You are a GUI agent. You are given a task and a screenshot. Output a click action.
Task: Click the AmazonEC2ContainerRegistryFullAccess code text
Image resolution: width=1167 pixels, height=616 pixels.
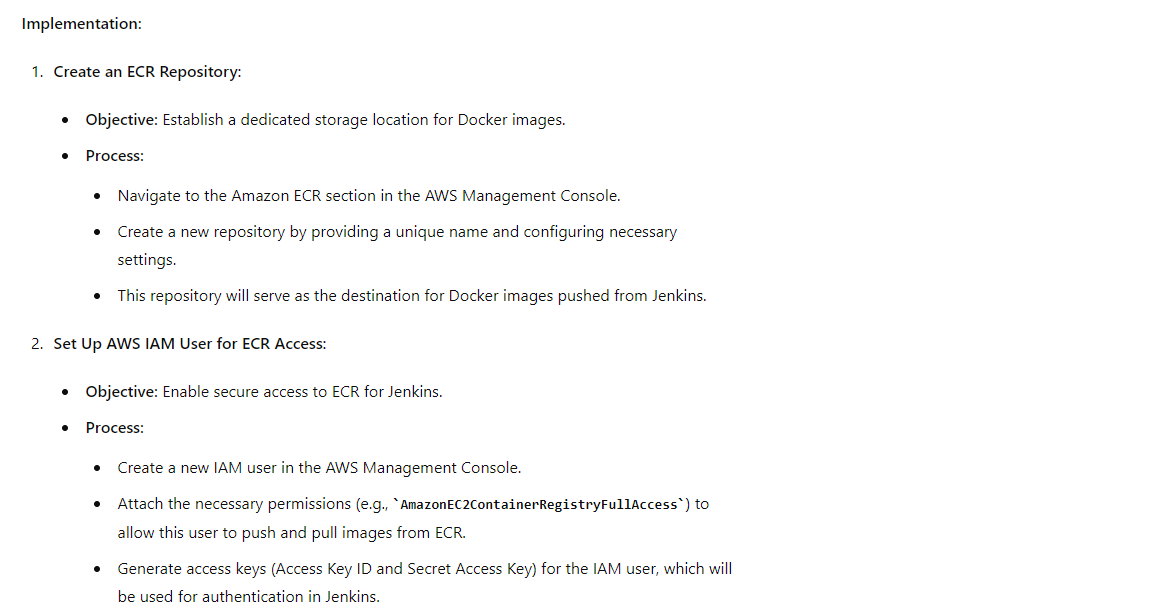pos(539,504)
